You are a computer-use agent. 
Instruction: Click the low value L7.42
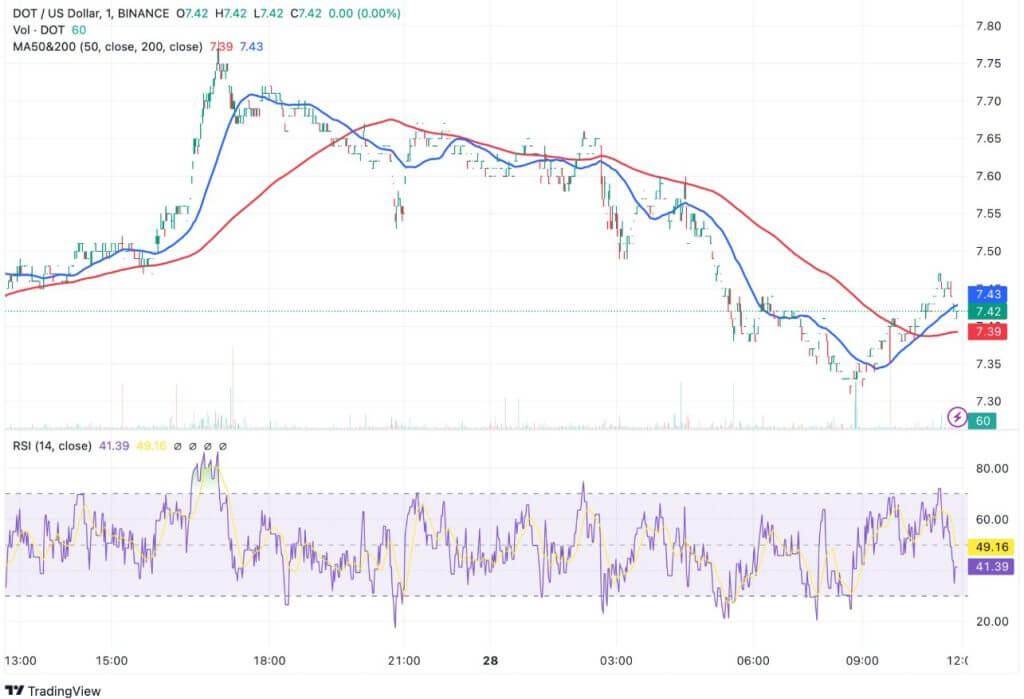(268, 13)
